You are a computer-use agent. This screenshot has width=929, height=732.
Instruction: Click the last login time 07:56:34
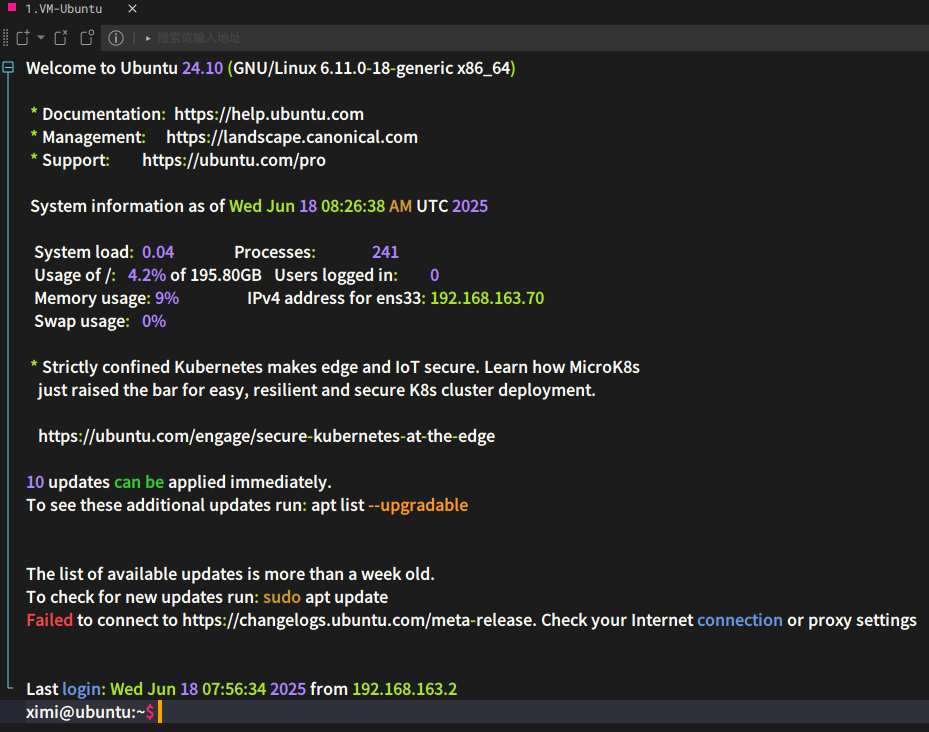pos(234,689)
